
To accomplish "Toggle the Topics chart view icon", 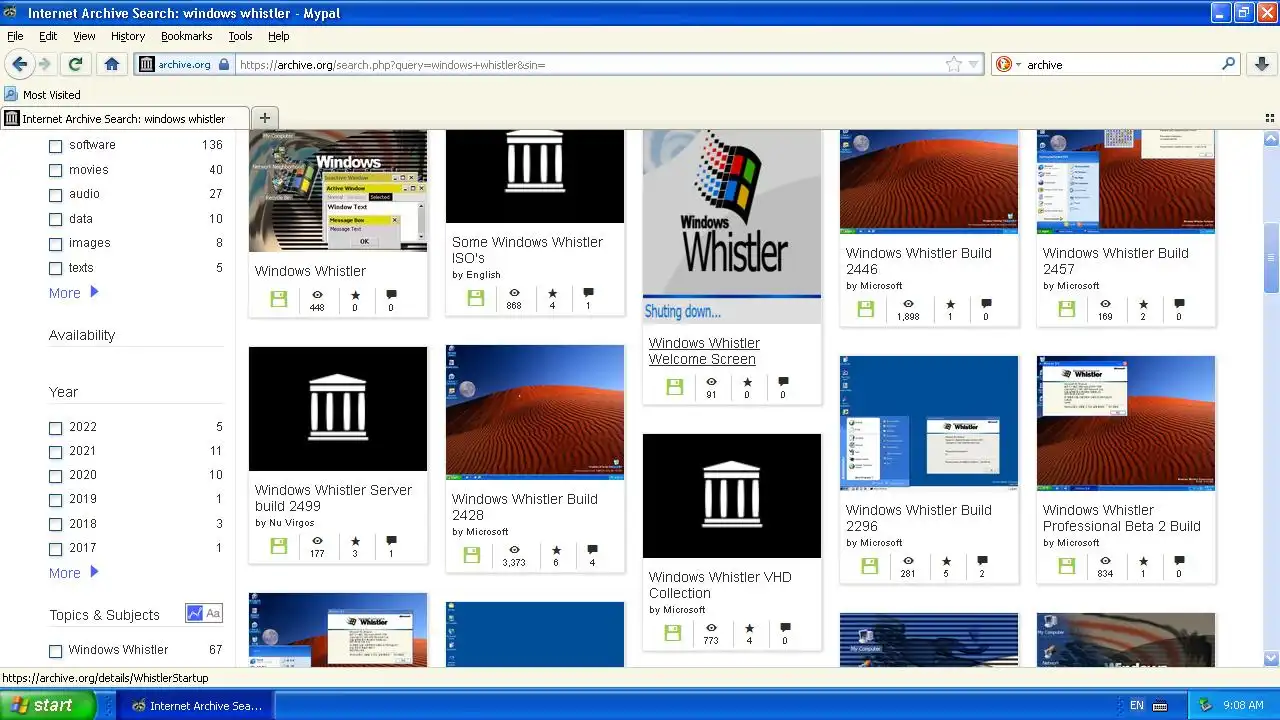I will [x=194, y=614].
